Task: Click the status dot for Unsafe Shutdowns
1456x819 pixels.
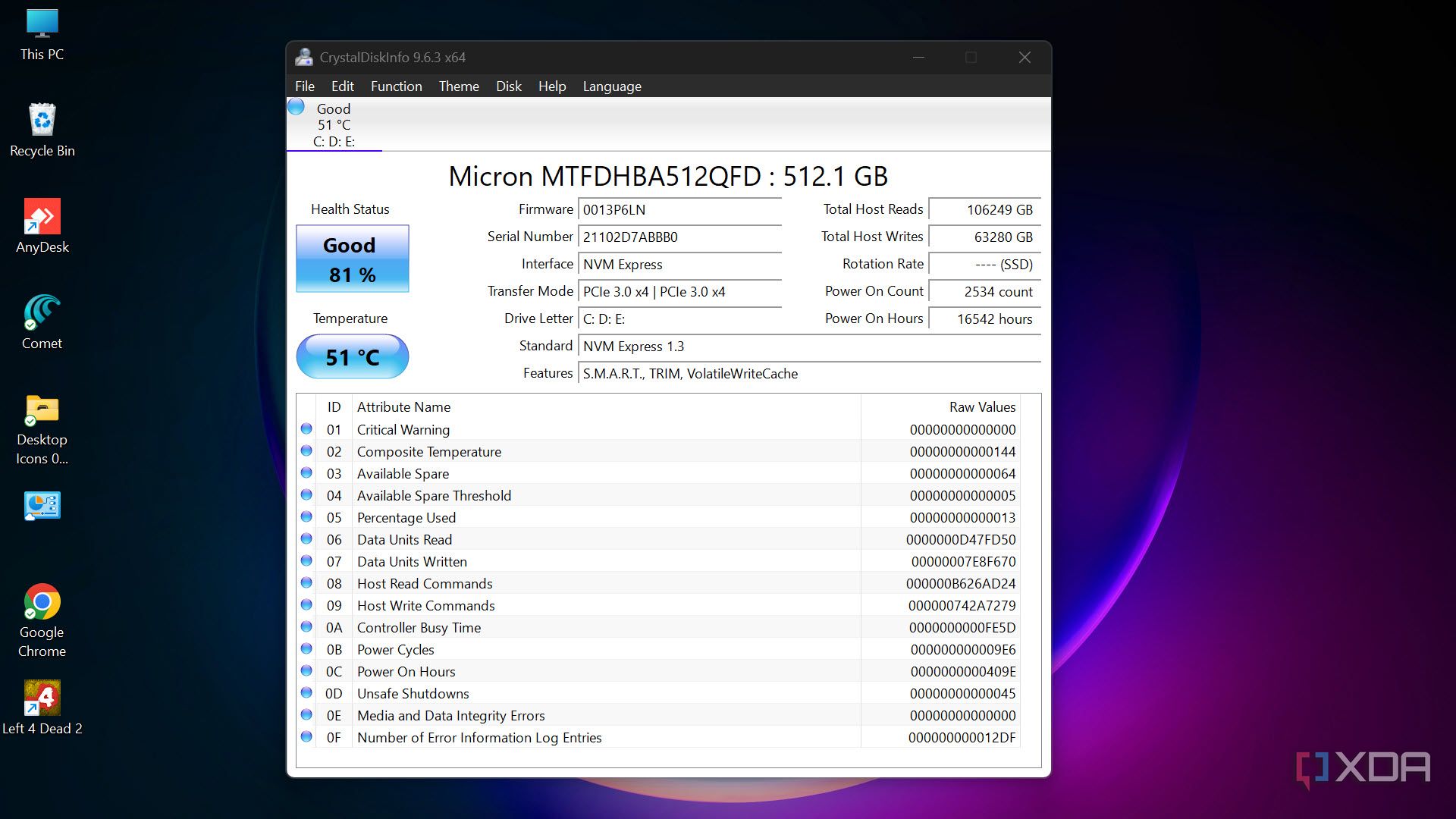Action: 306,693
